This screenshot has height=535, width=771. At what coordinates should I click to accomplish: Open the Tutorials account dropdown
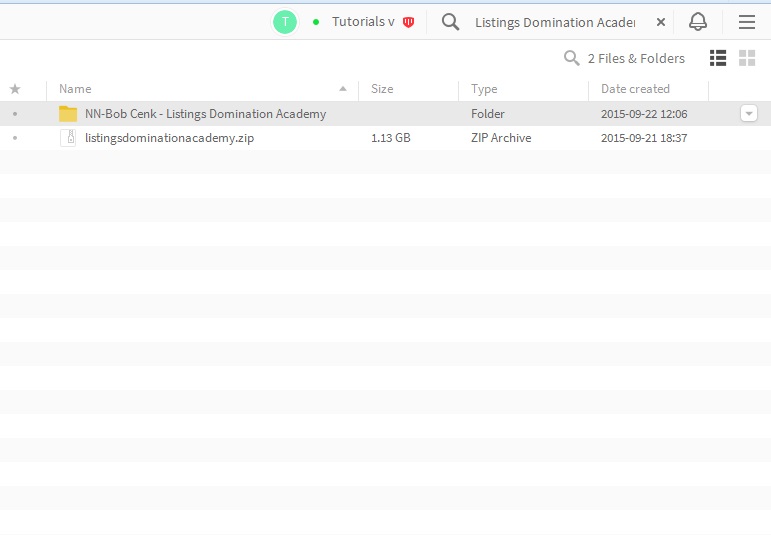tap(363, 22)
